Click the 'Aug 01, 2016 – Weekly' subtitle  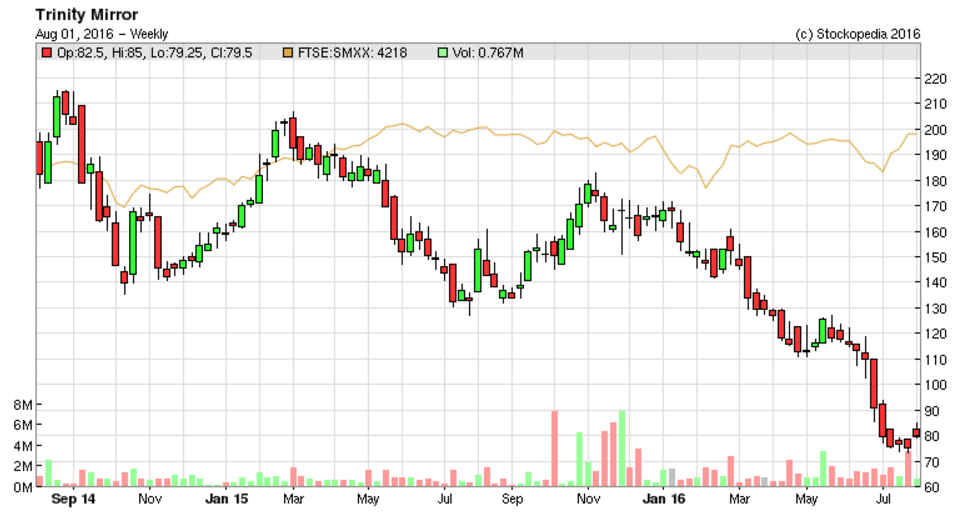point(102,34)
